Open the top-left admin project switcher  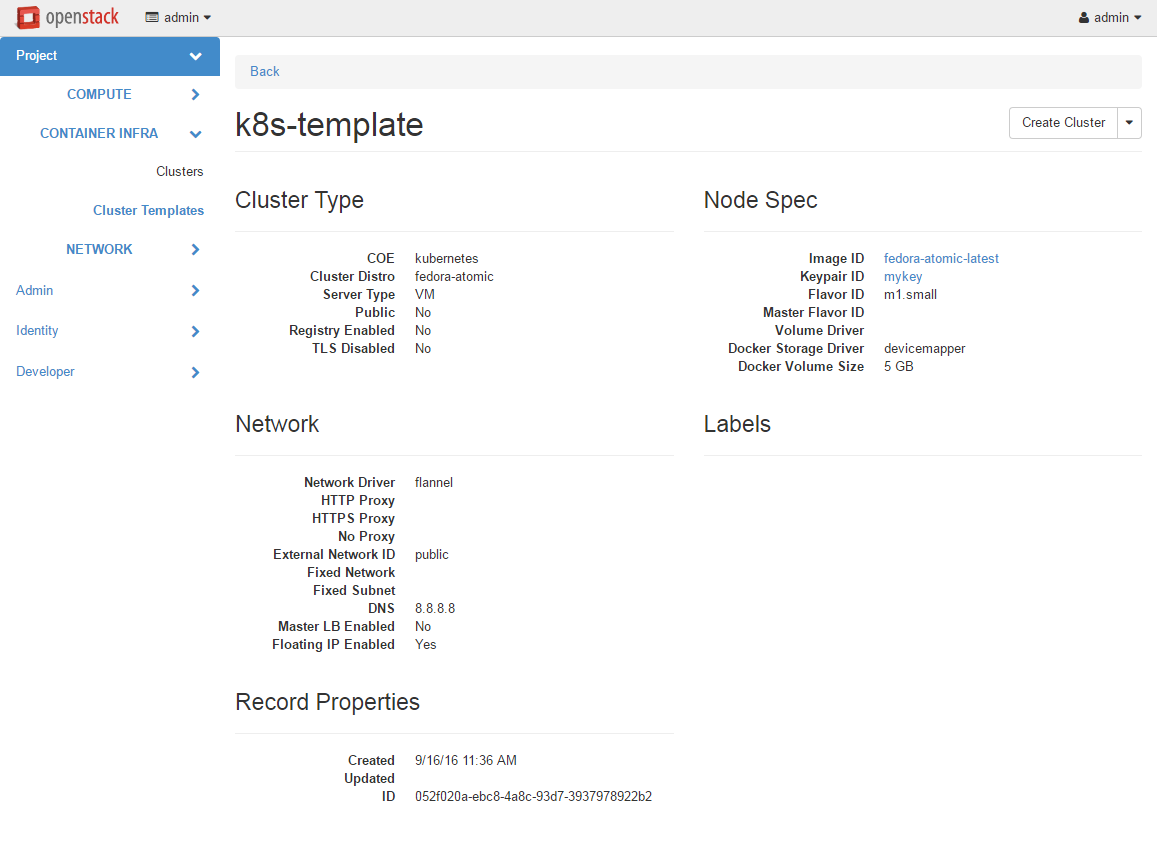pos(178,17)
